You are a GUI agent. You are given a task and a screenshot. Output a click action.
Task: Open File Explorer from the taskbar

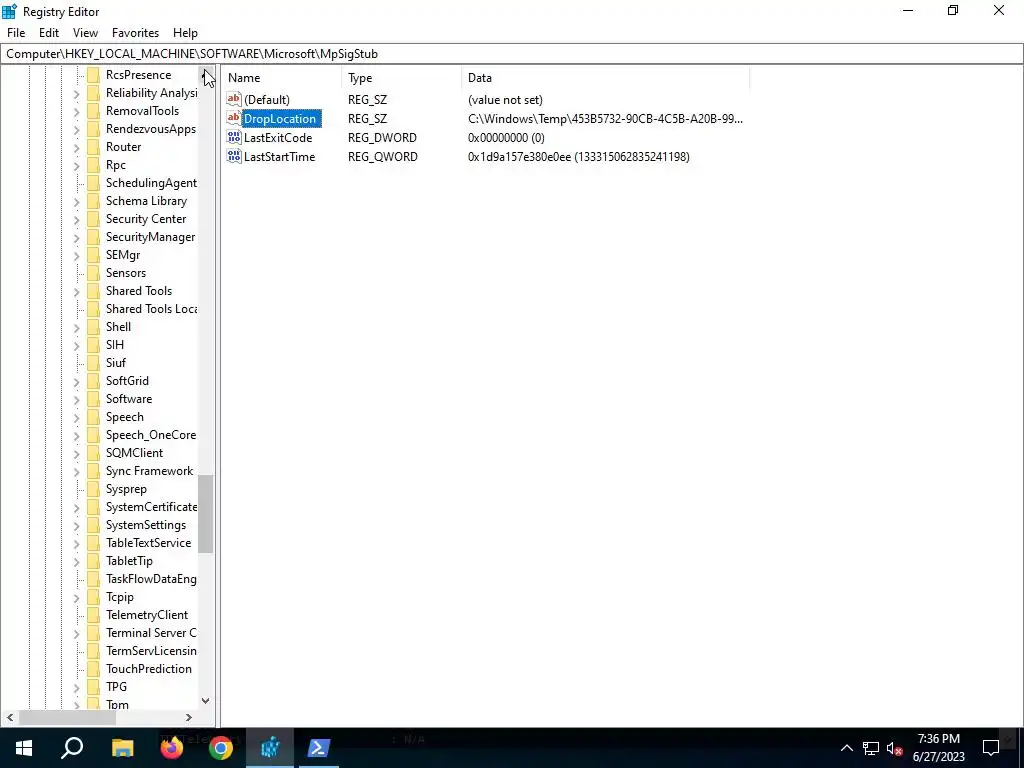pyautogui.click(x=122, y=748)
